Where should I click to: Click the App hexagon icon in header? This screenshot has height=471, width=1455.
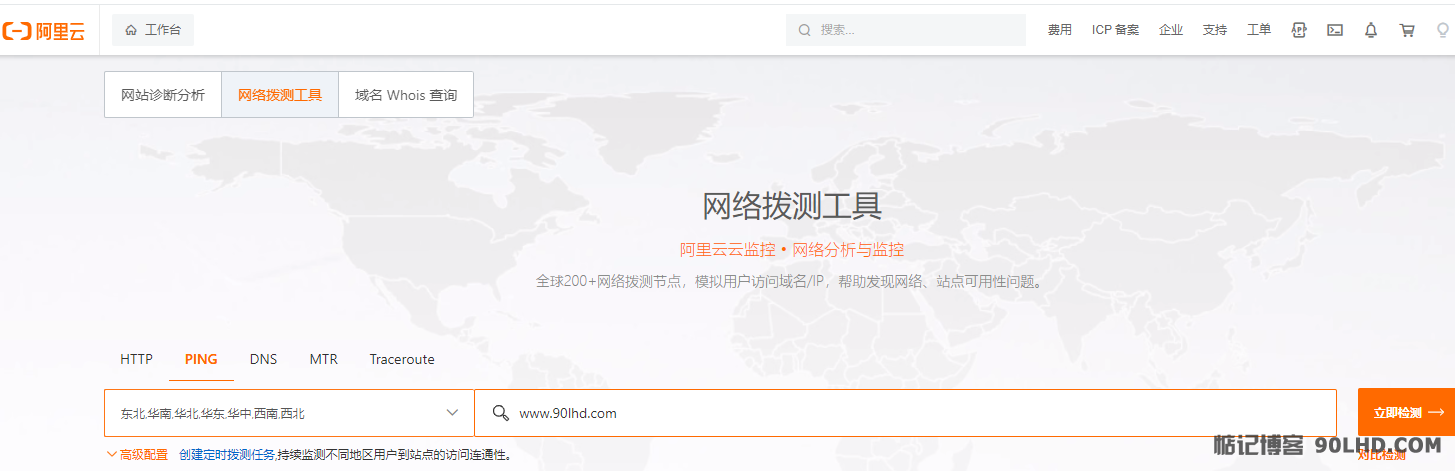click(1299, 30)
